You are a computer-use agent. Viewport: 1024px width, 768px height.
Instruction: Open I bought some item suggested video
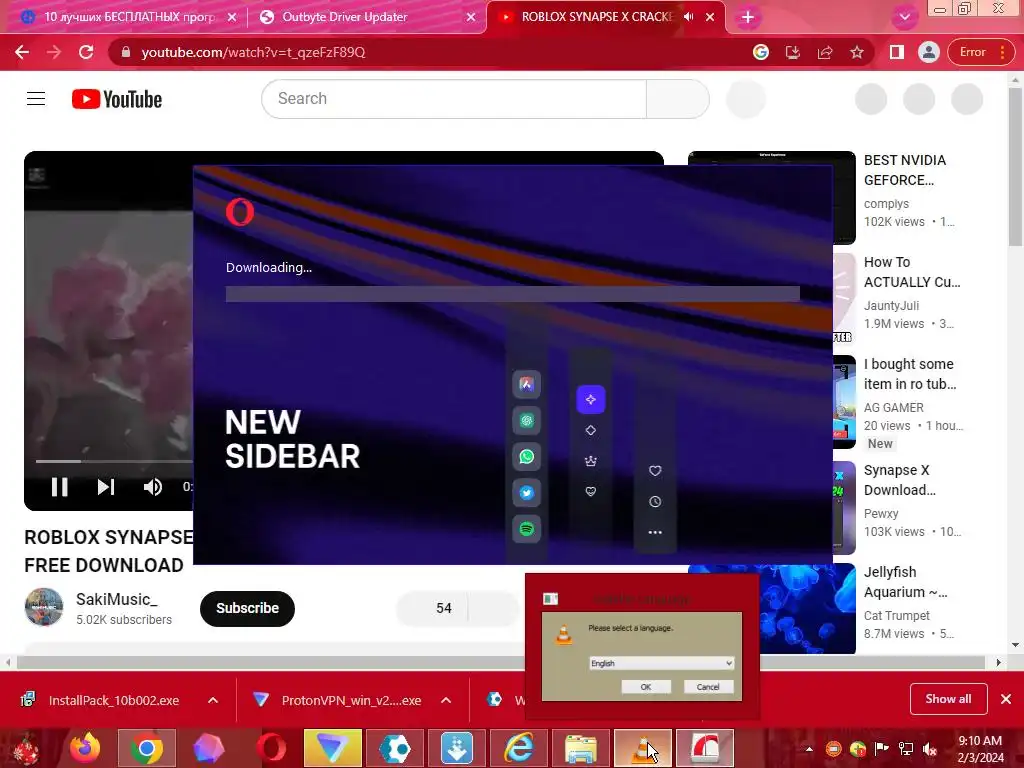coord(910,374)
